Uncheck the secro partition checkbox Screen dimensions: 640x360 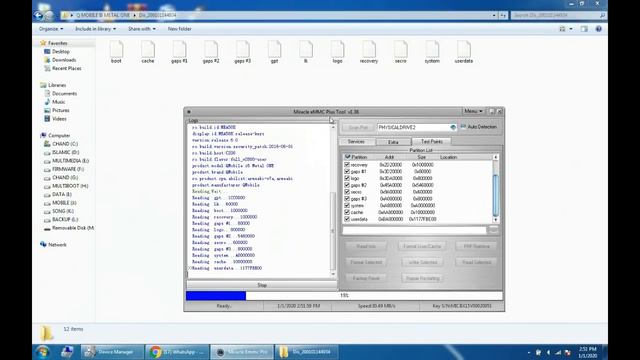pyautogui.click(x=347, y=191)
